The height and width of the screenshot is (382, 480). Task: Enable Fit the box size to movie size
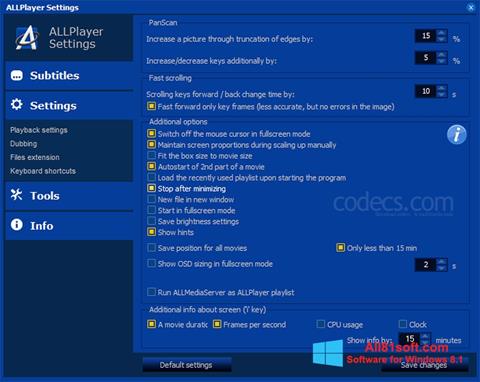tap(151, 156)
